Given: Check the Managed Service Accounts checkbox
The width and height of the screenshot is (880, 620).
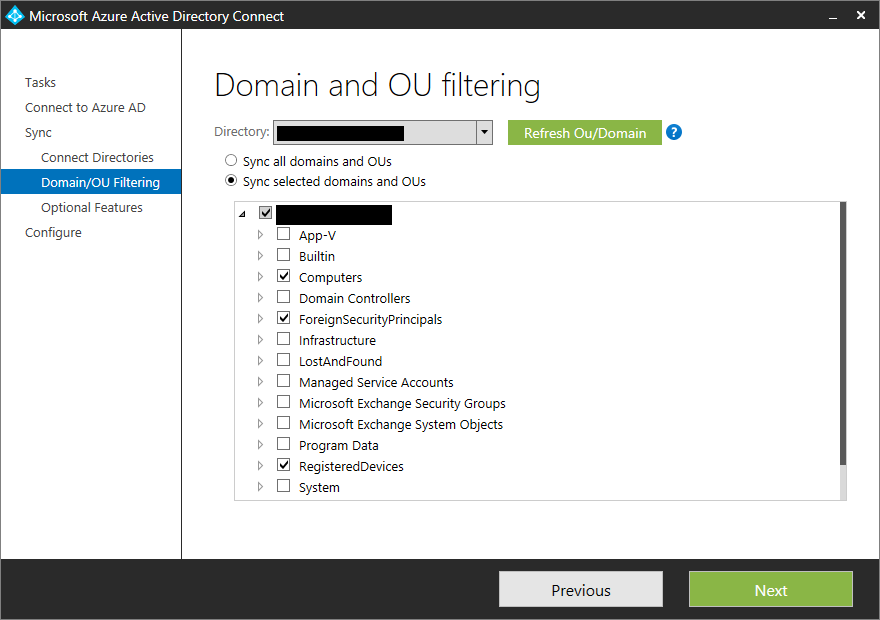Looking at the screenshot, I should click(283, 381).
